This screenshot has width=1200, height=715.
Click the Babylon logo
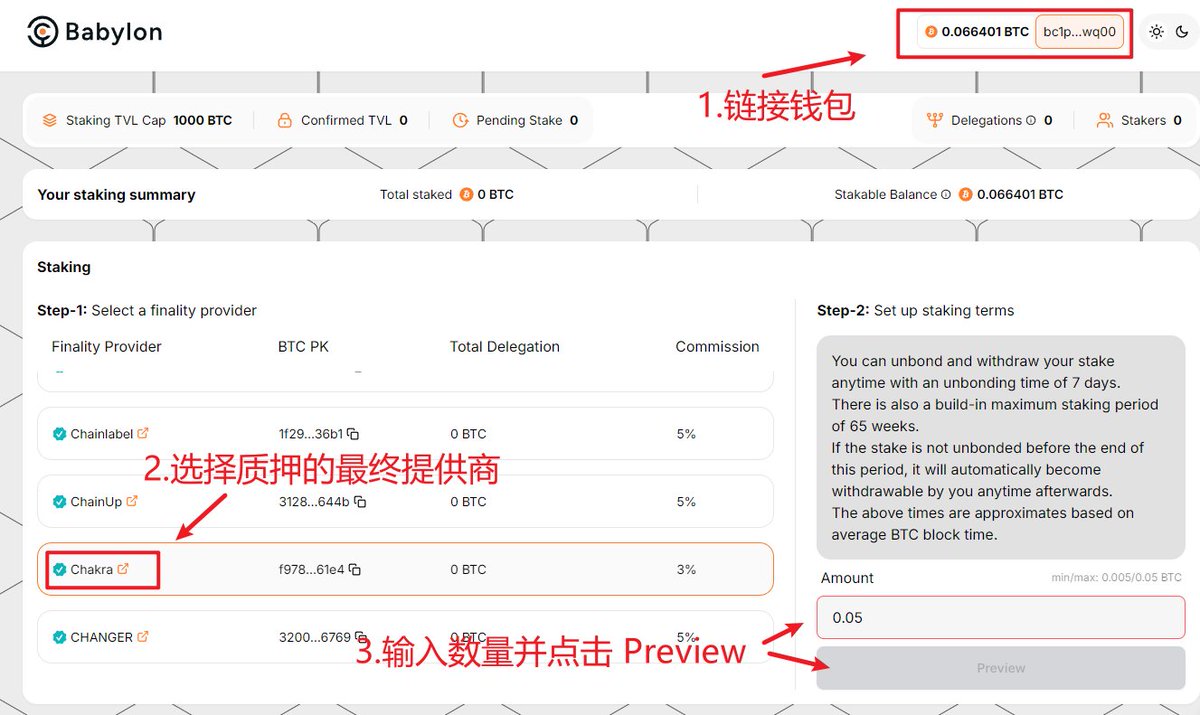click(x=93, y=31)
